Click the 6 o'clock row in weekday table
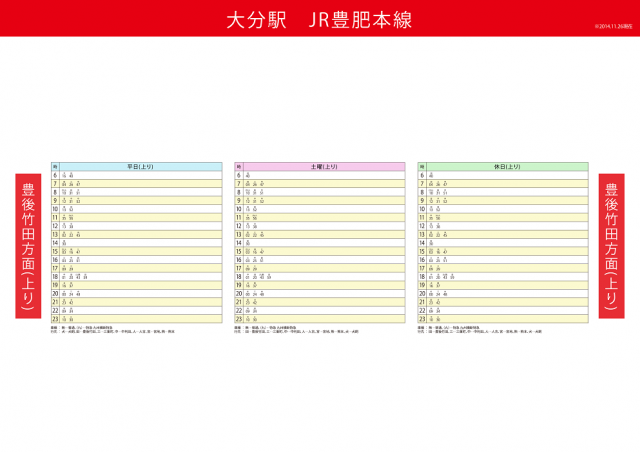The height and width of the screenshot is (452, 640). point(136,176)
